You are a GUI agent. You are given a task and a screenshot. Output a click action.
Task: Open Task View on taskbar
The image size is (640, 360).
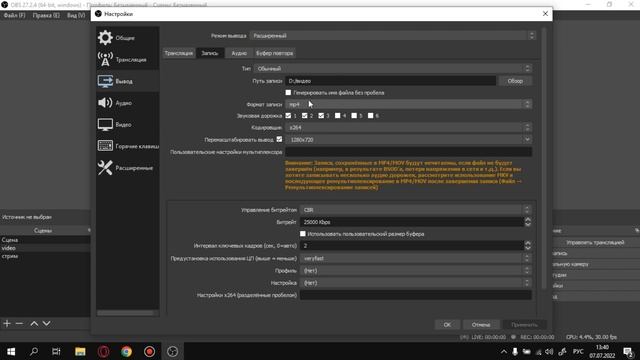(x=56, y=351)
